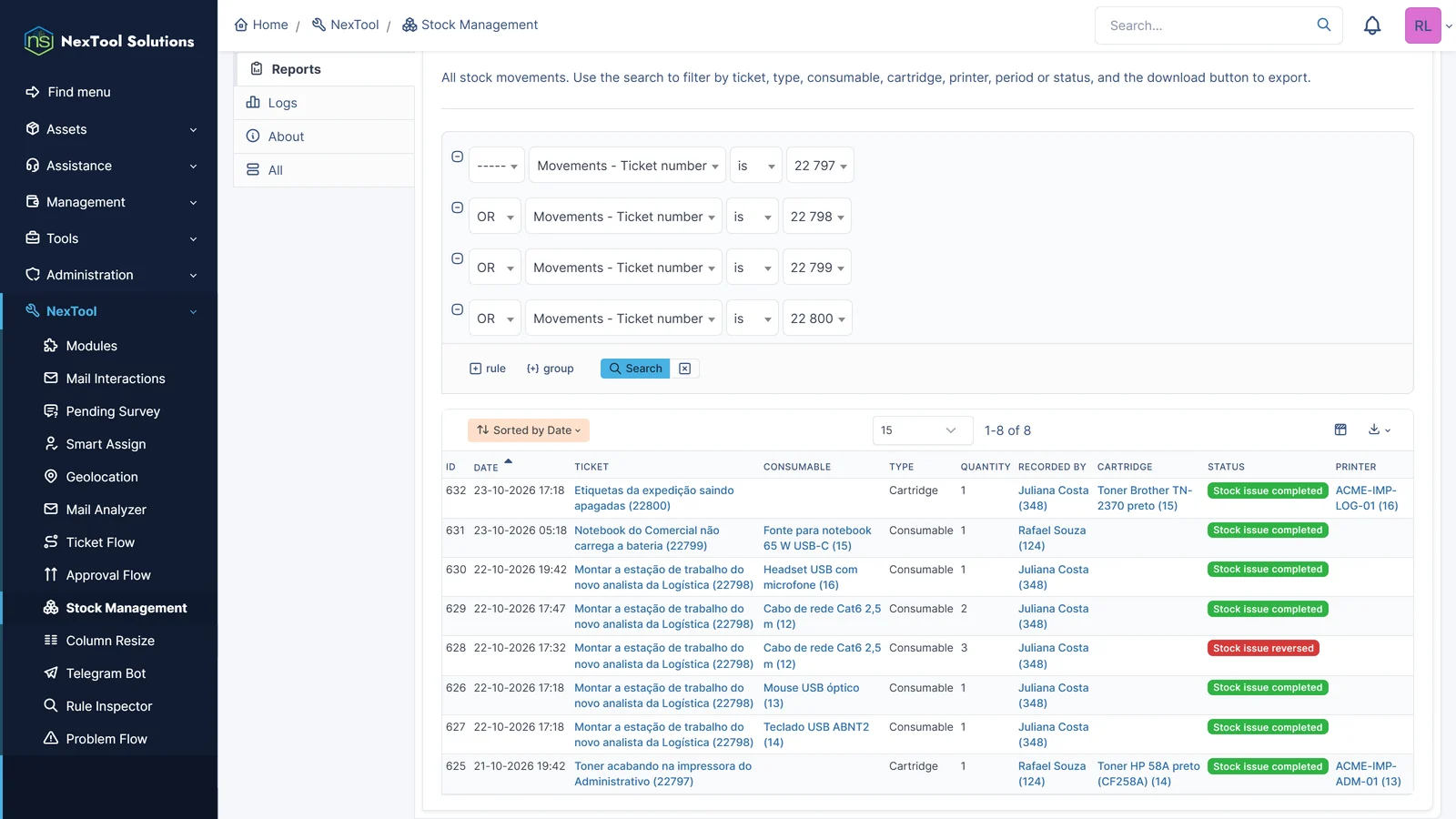Expand the Administration sidebar menu
Image resolution: width=1456 pixels, height=819 pixels.
[109, 275]
